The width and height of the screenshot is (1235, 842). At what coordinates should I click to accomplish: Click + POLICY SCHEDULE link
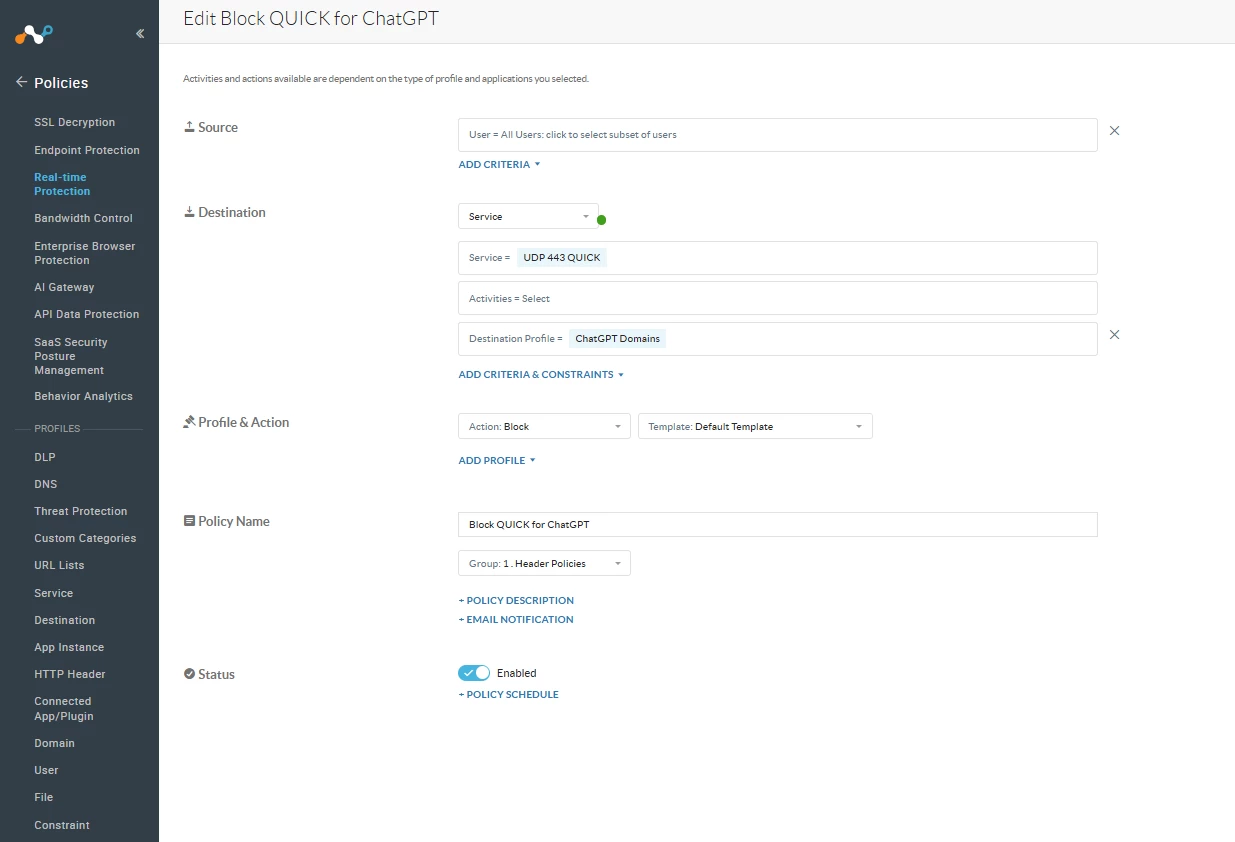[x=508, y=694]
